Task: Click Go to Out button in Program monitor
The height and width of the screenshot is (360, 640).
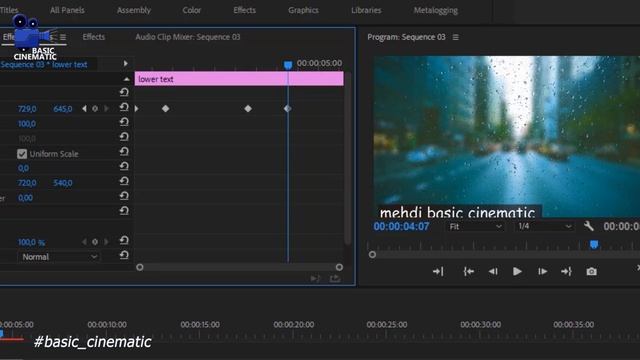Action: [567, 271]
